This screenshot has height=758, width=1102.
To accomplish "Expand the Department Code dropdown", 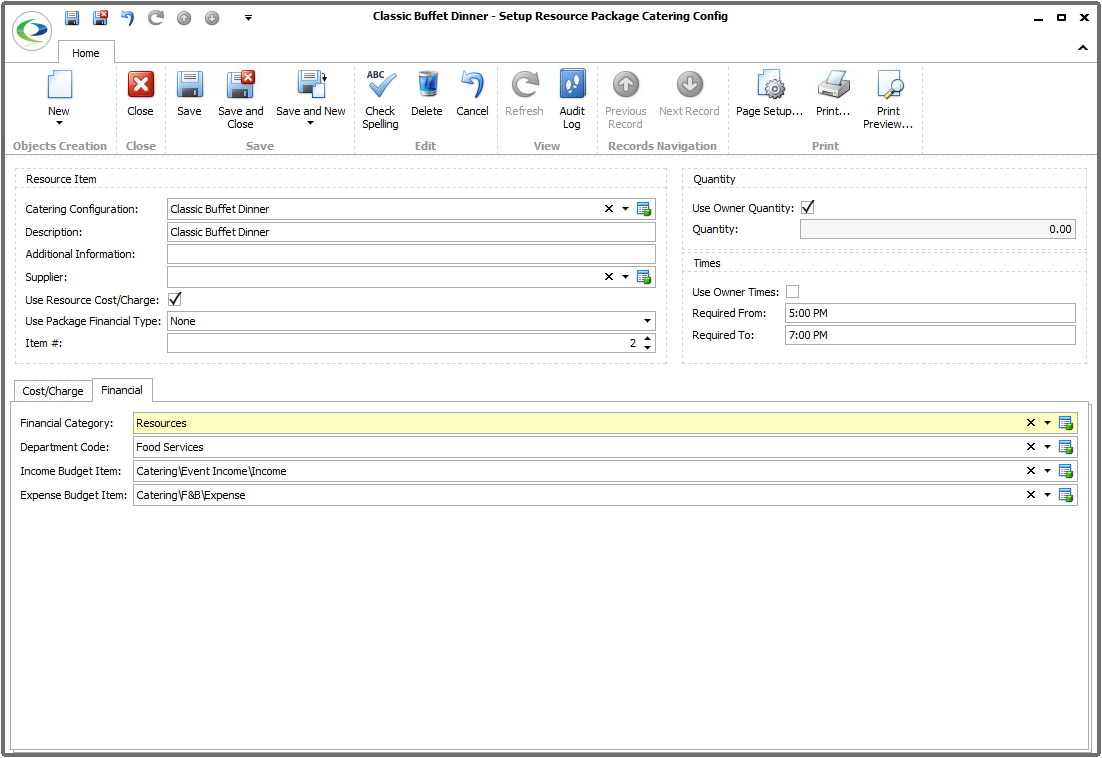I will coord(1047,447).
